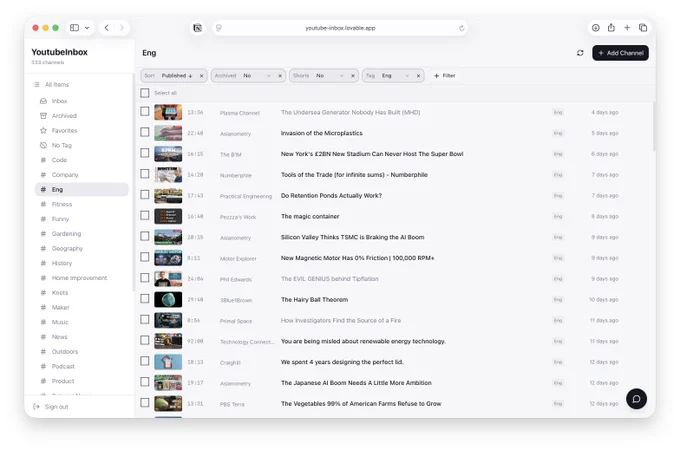Click thumbnail of Plasma Channel Undersea Generator video
This screenshot has width=680, height=450.
[x=168, y=112]
